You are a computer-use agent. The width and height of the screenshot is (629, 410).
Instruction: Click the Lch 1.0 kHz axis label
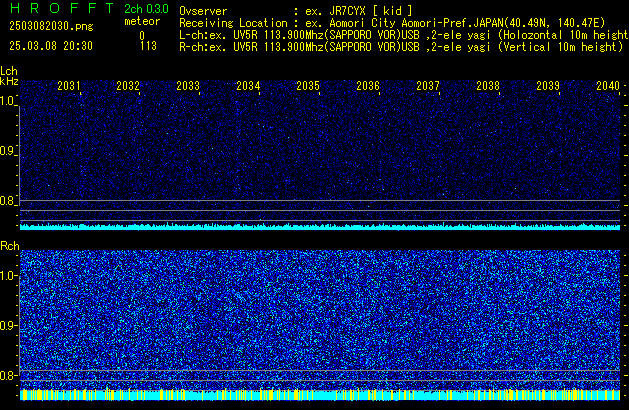tap(8, 101)
